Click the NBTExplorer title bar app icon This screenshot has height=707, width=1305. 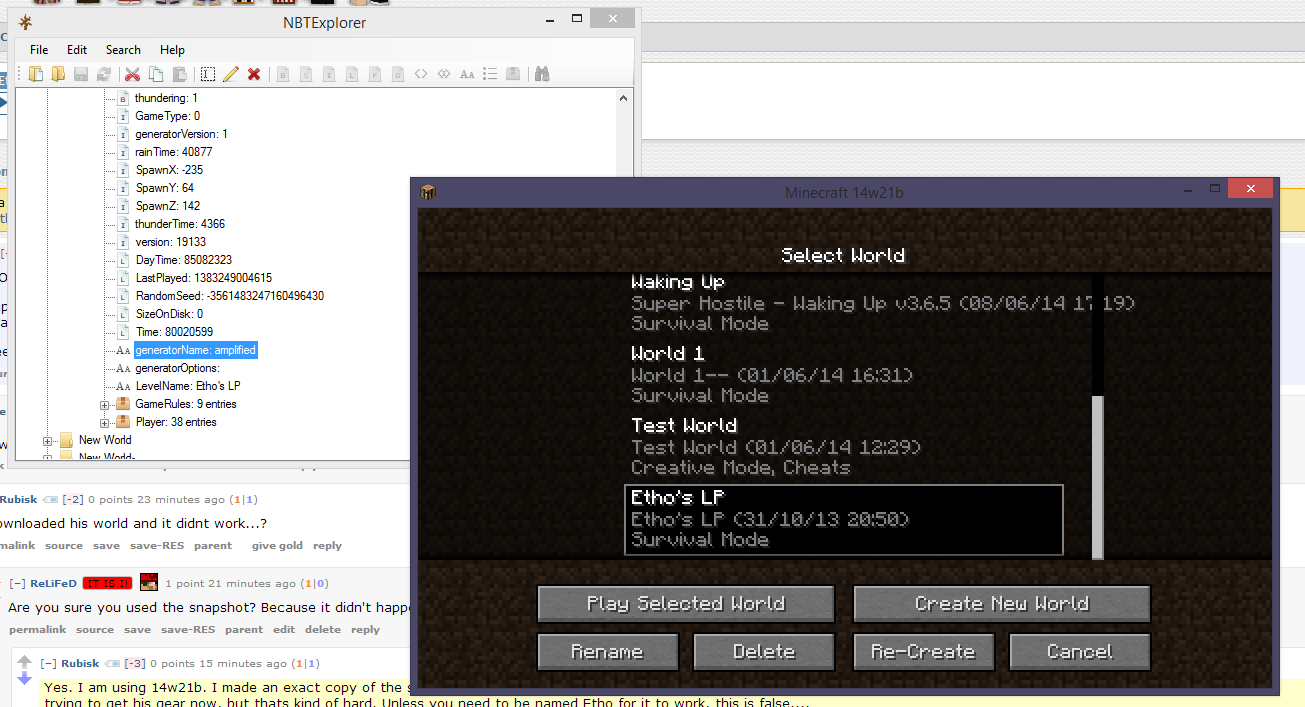(x=25, y=23)
